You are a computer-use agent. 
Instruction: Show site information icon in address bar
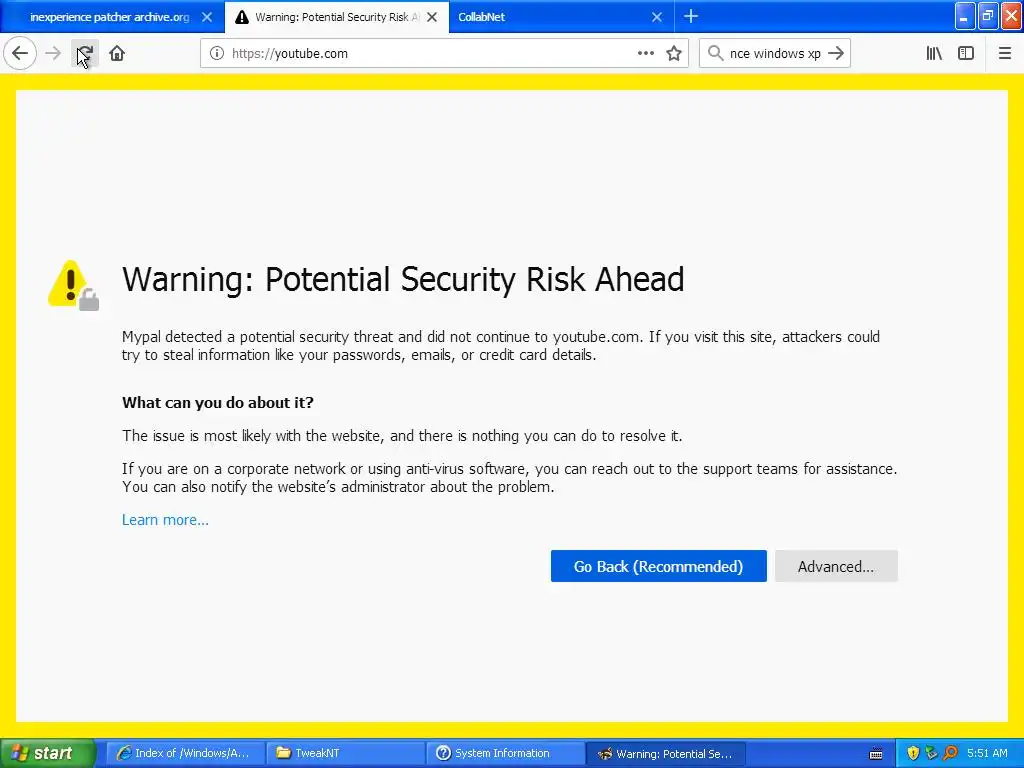(x=217, y=54)
